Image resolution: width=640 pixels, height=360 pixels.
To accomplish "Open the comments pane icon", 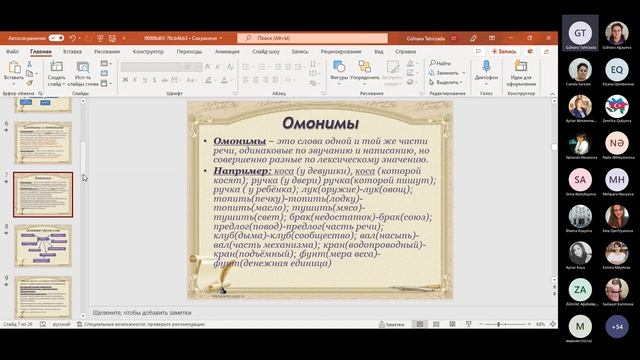I will 478,51.
